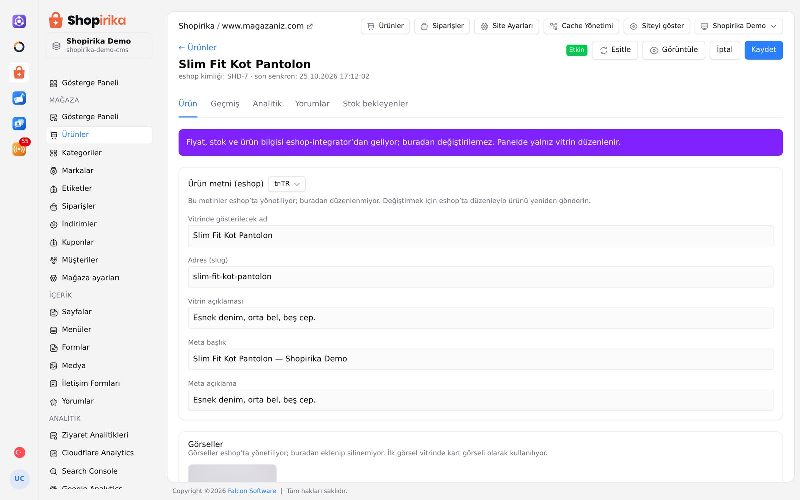Viewport: 800px width, 500px height.
Task: Click the Ürünler button in top toolbar
Action: click(x=385, y=26)
